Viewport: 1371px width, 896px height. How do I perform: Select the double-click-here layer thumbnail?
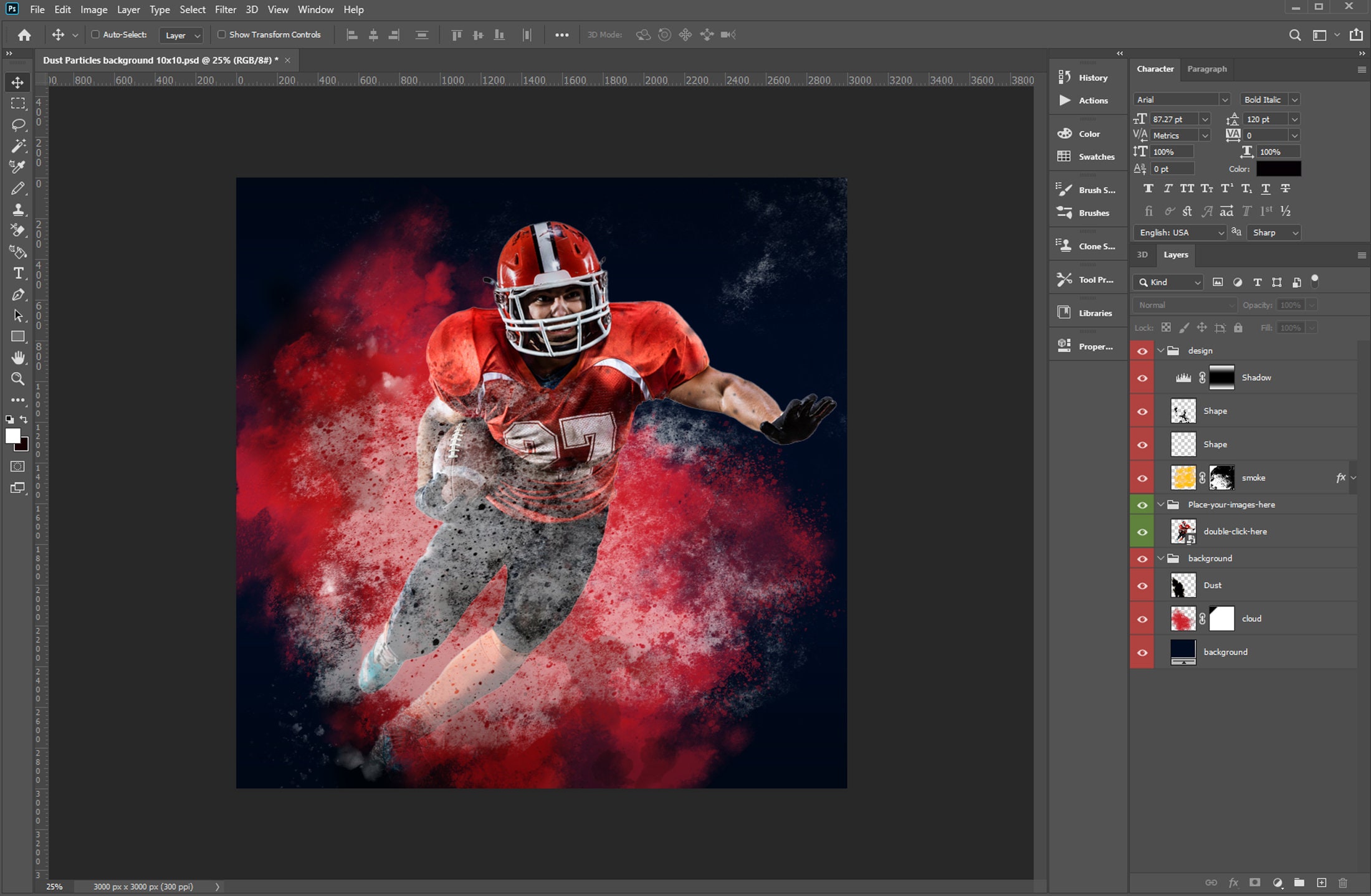coord(1182,531)
